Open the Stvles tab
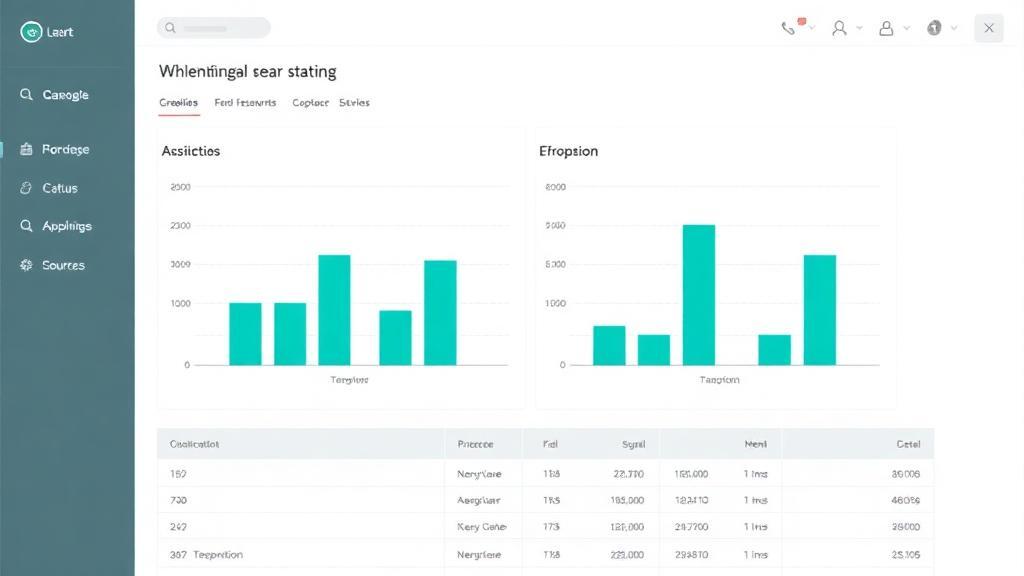This screenshot has width=1024, height=576. point(354,103)
